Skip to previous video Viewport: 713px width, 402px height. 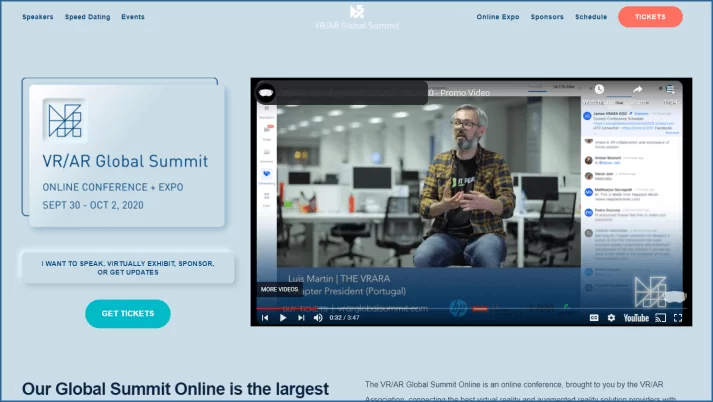(265, 318)
